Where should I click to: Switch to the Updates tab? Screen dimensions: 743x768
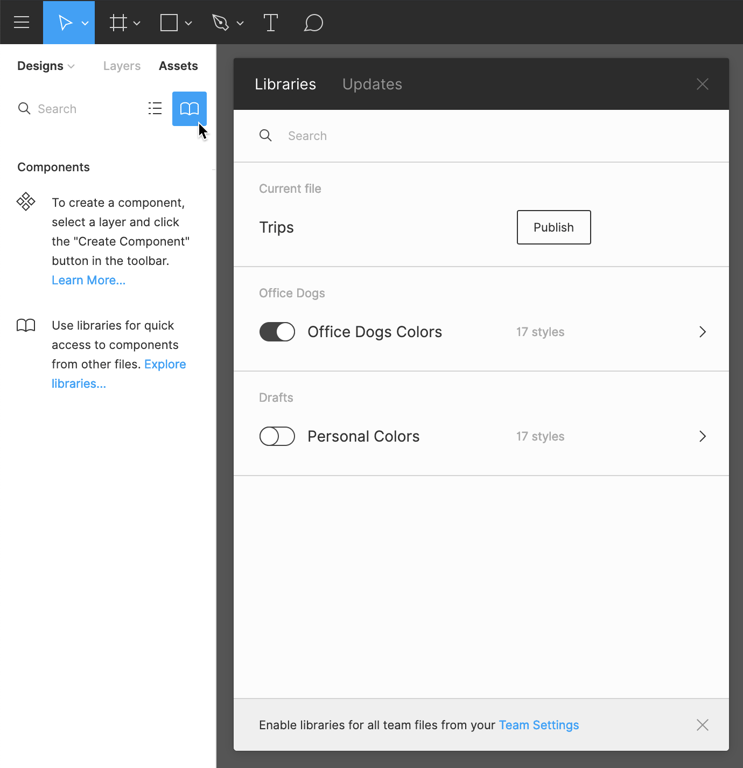(372, 84)
